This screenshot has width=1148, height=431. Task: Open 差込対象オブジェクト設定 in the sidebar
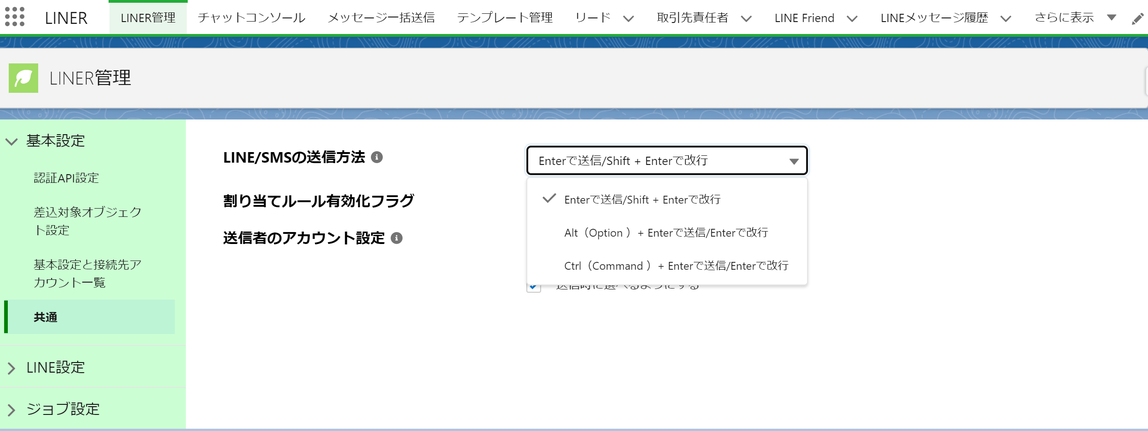(88, 221)
